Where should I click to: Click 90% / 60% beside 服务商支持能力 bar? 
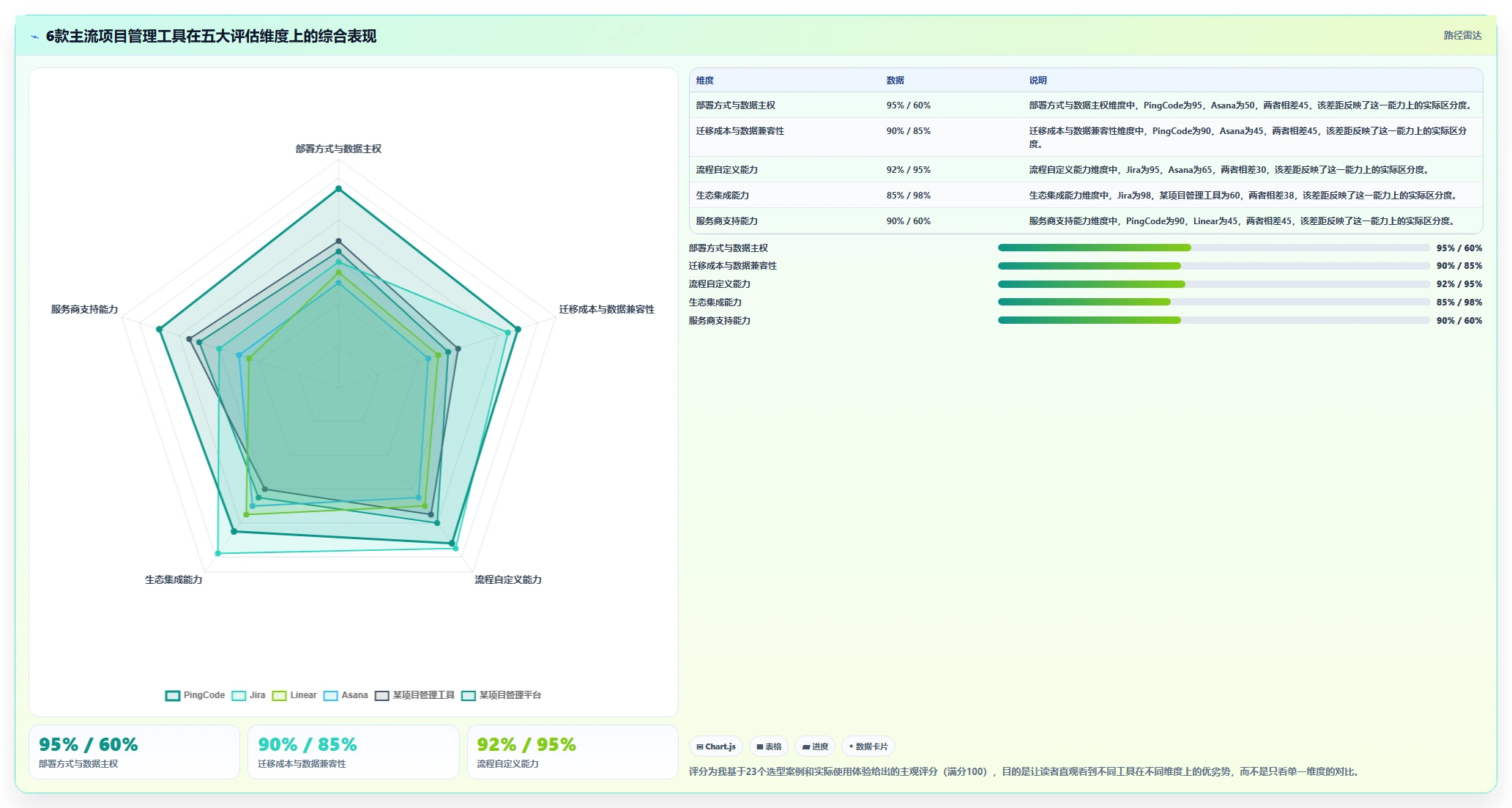[1459, 321]
